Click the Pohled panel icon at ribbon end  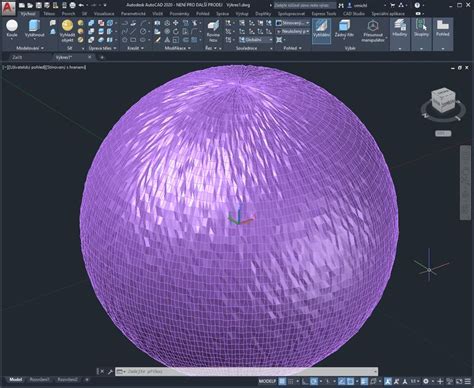coord(443,25)
